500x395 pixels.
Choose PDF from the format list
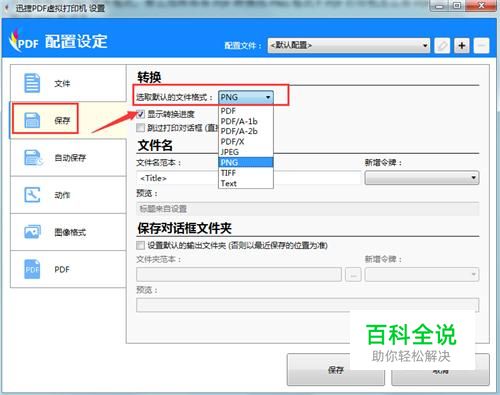tap(246, 111)
